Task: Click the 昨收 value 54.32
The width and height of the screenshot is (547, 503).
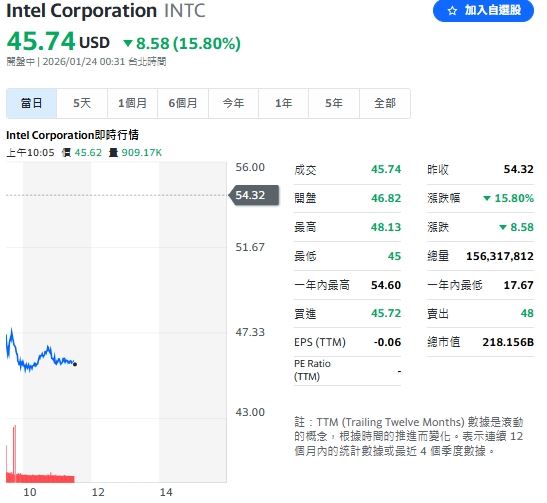Action: tap(518, 169)
